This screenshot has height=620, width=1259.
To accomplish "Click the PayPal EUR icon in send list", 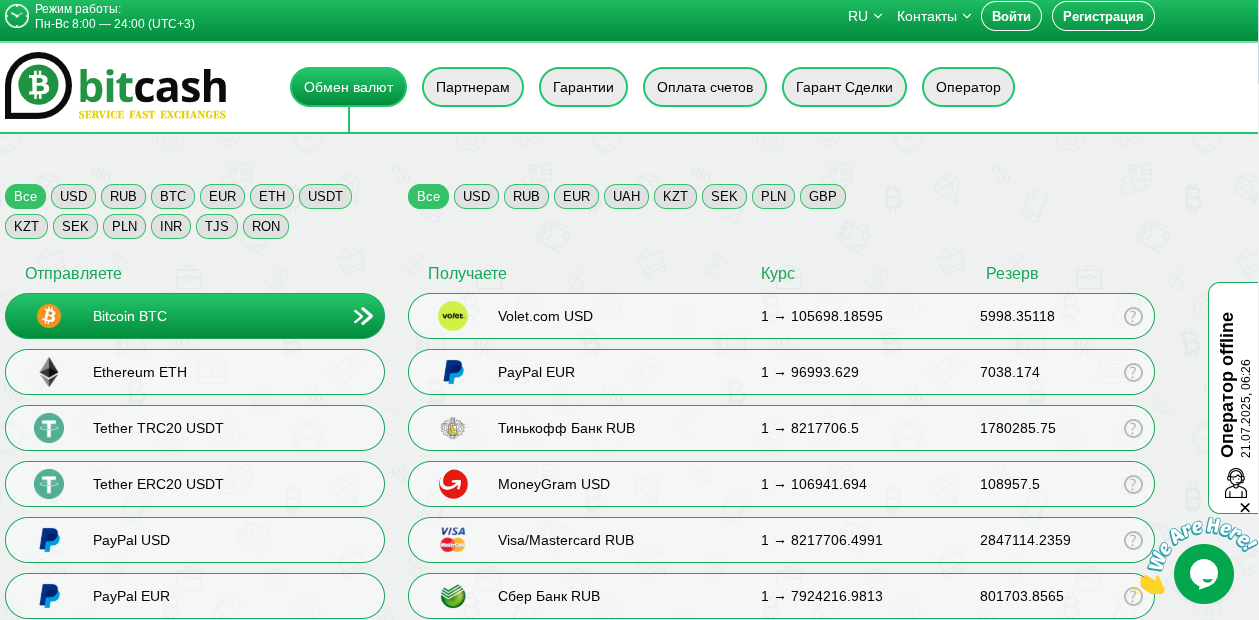I will 49,596.
